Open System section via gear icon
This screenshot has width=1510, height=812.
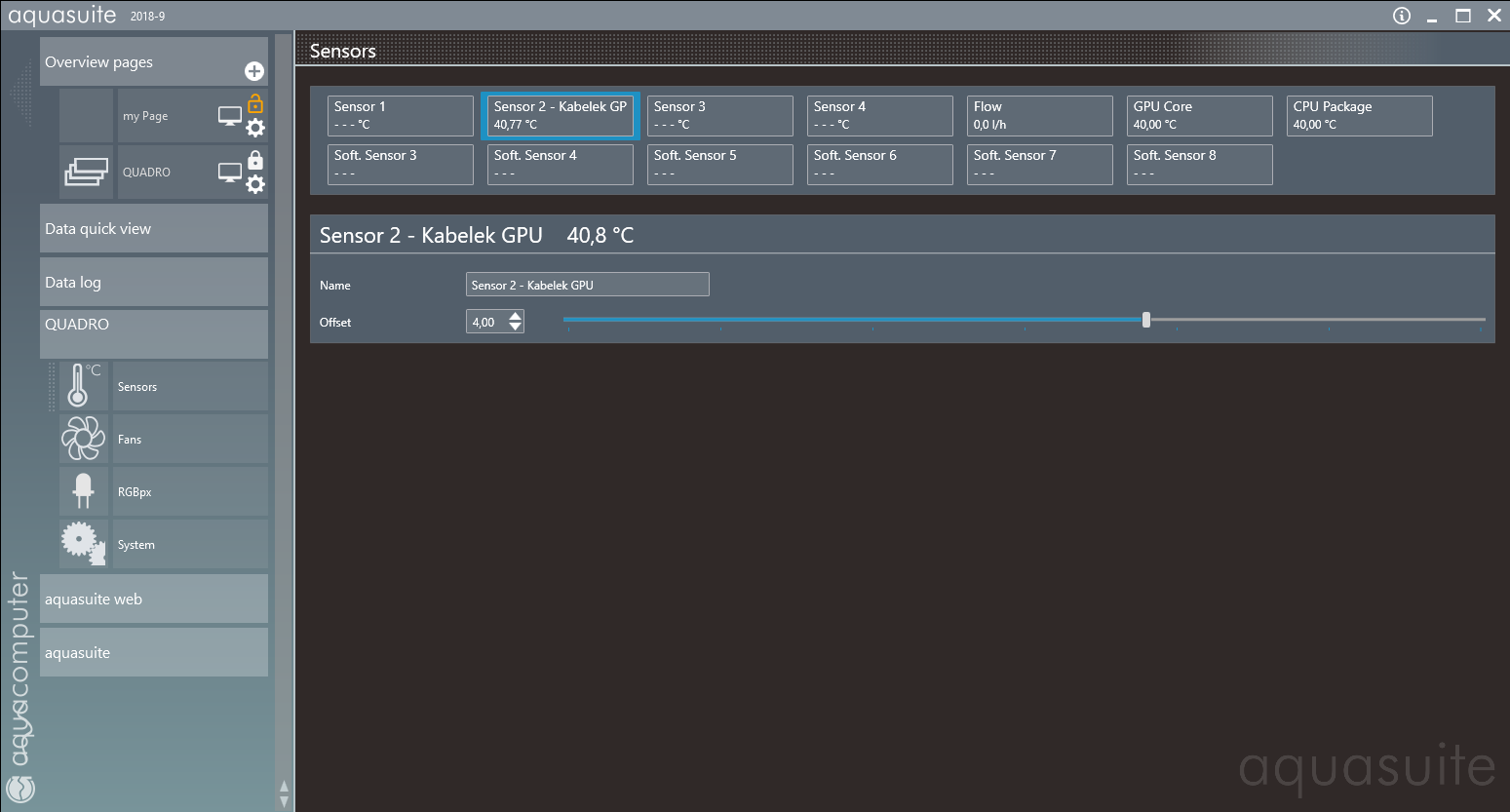[83, 544]
